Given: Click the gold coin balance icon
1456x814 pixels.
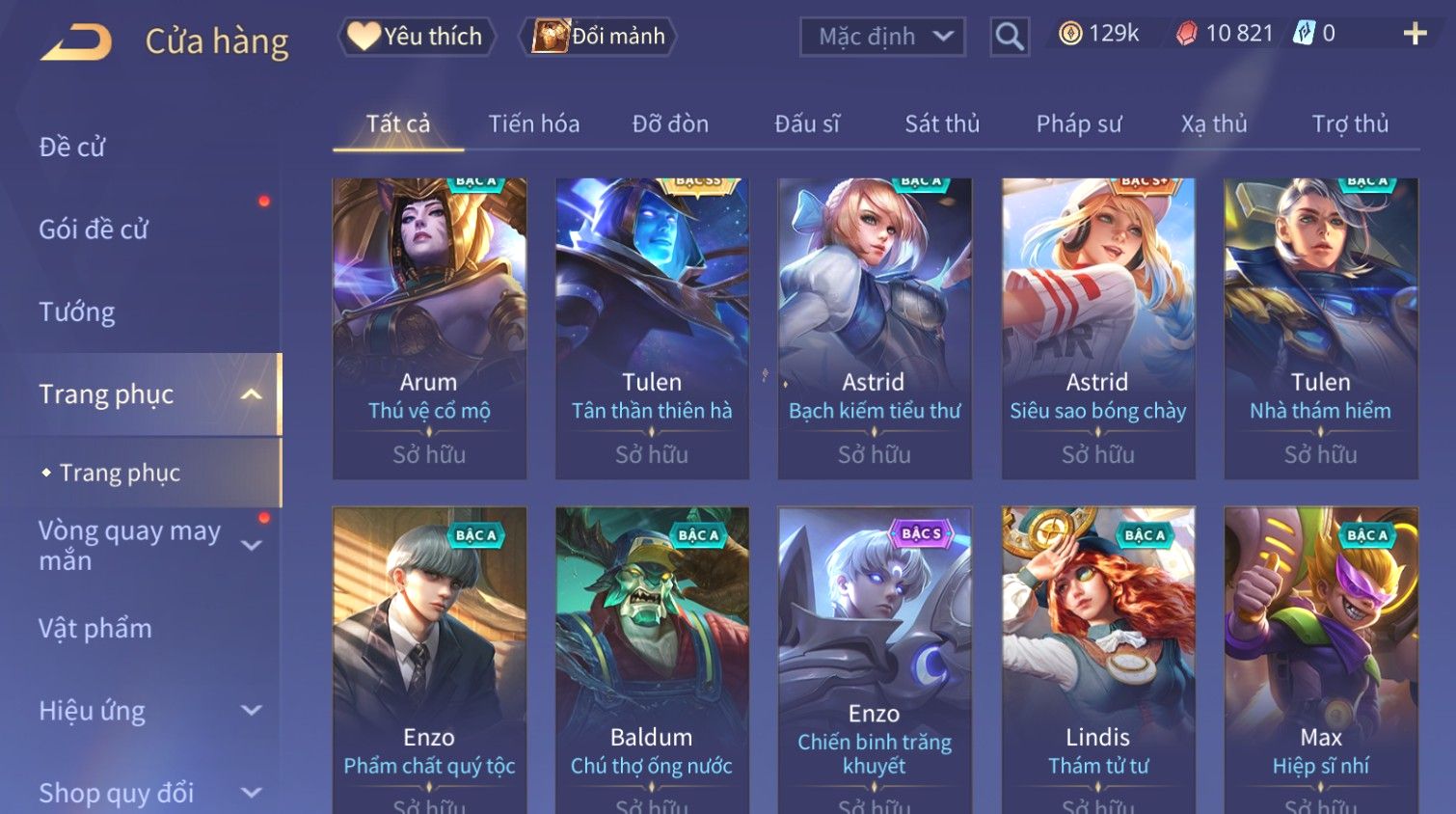Looking at the screenshot, I should point(1070,34).
